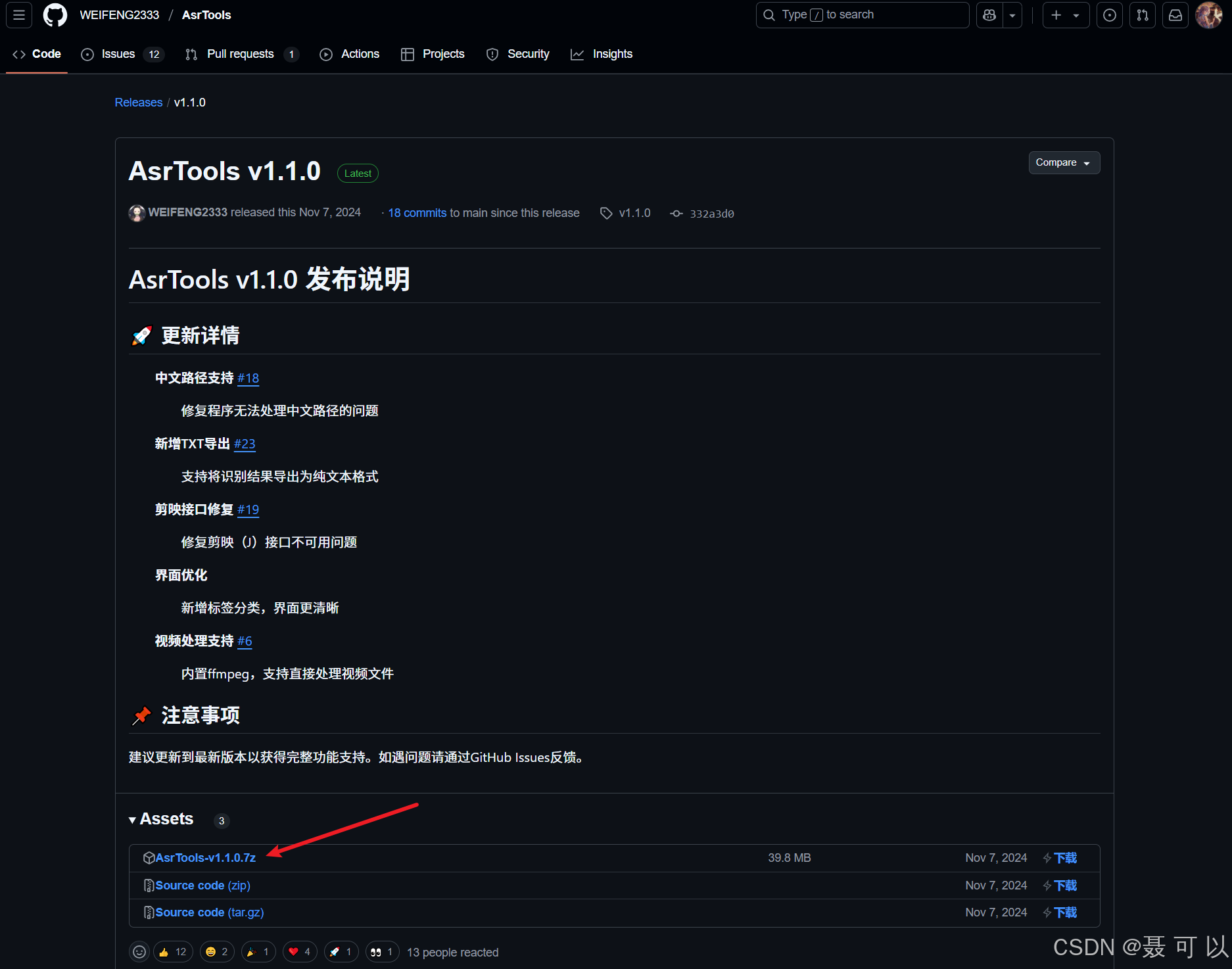The image size is (1232, 969).
Task: Open the 18 commits link
Action: 417,213
